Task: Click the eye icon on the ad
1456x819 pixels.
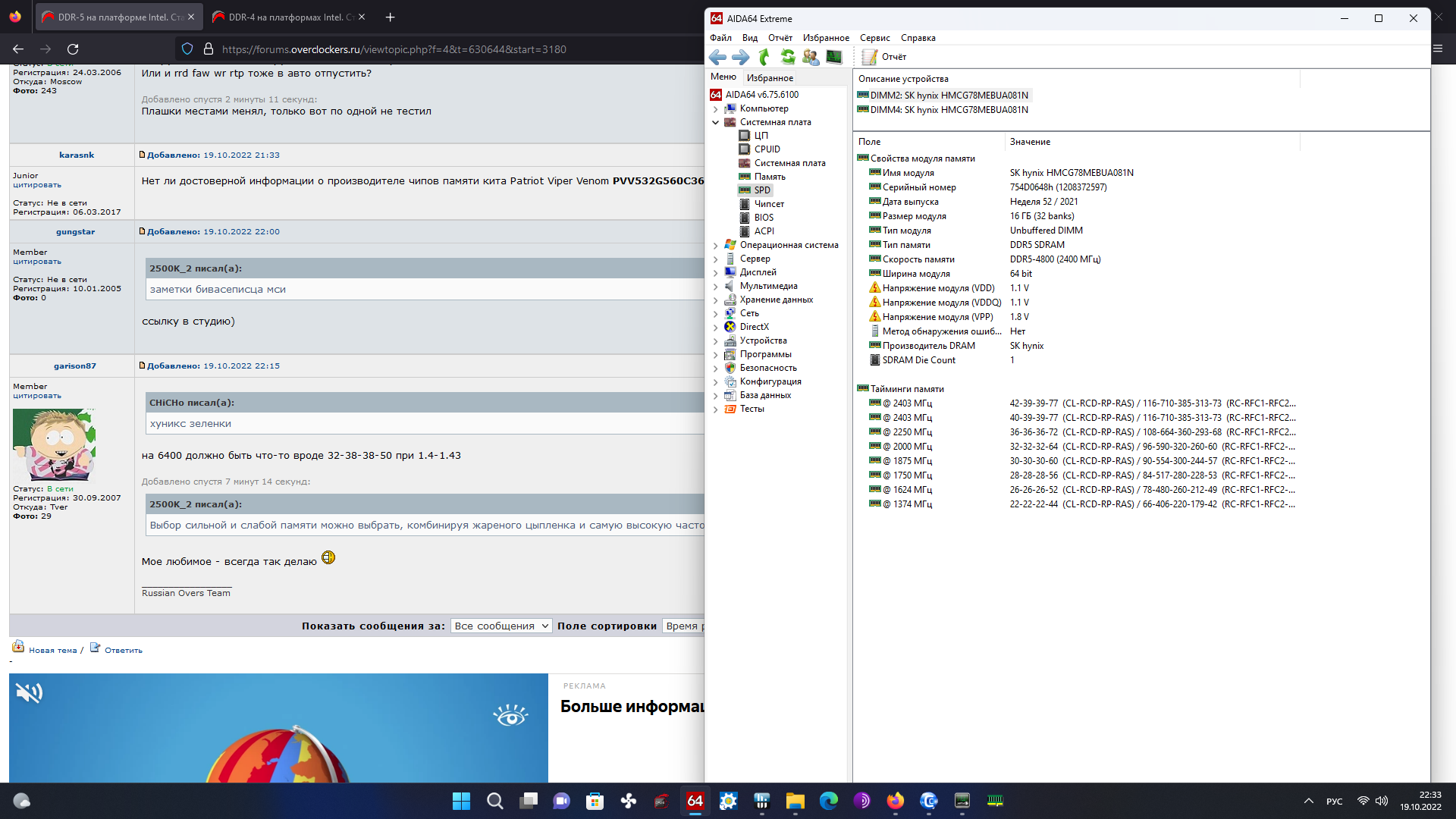Action: tap(510, 715)
